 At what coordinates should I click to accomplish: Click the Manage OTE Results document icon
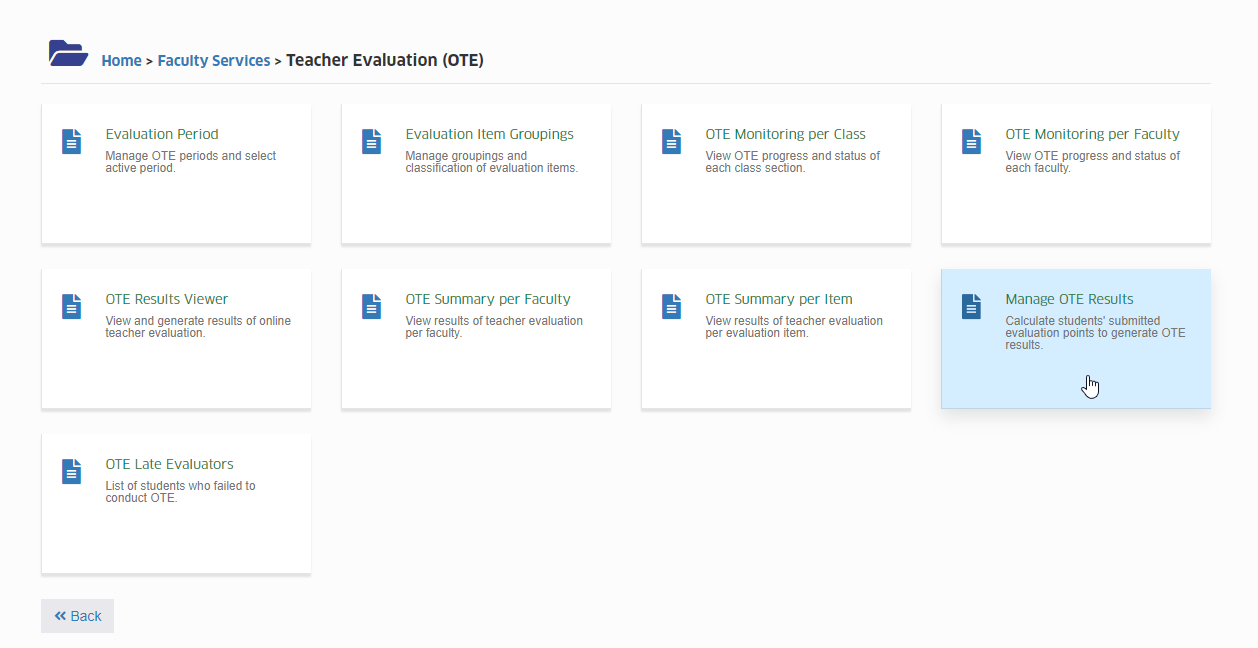[x=972, y=306]
